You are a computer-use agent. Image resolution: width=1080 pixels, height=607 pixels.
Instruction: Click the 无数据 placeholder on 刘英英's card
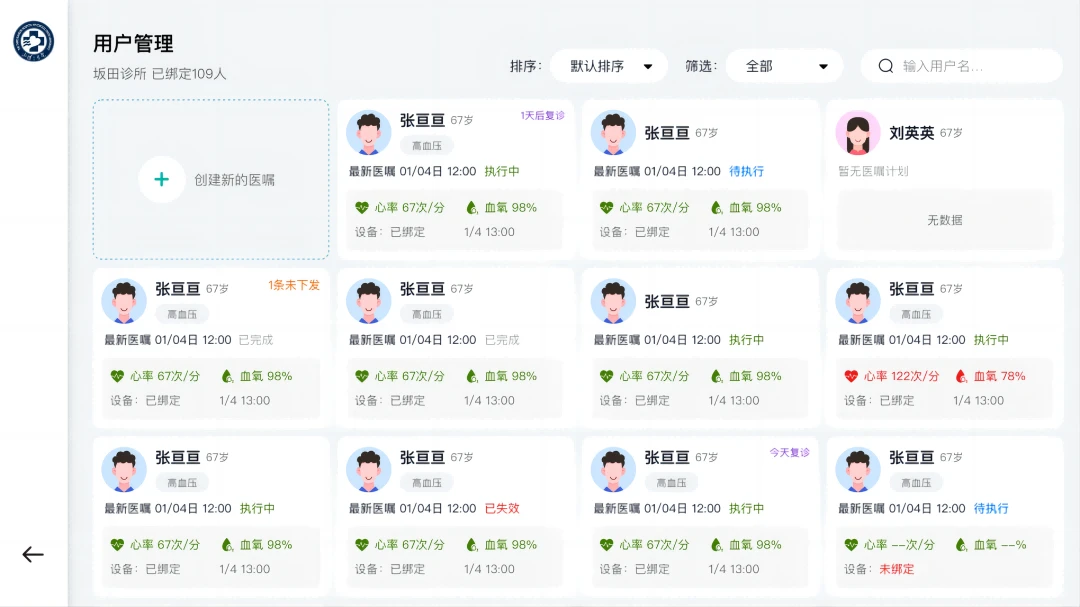(944, 220)
